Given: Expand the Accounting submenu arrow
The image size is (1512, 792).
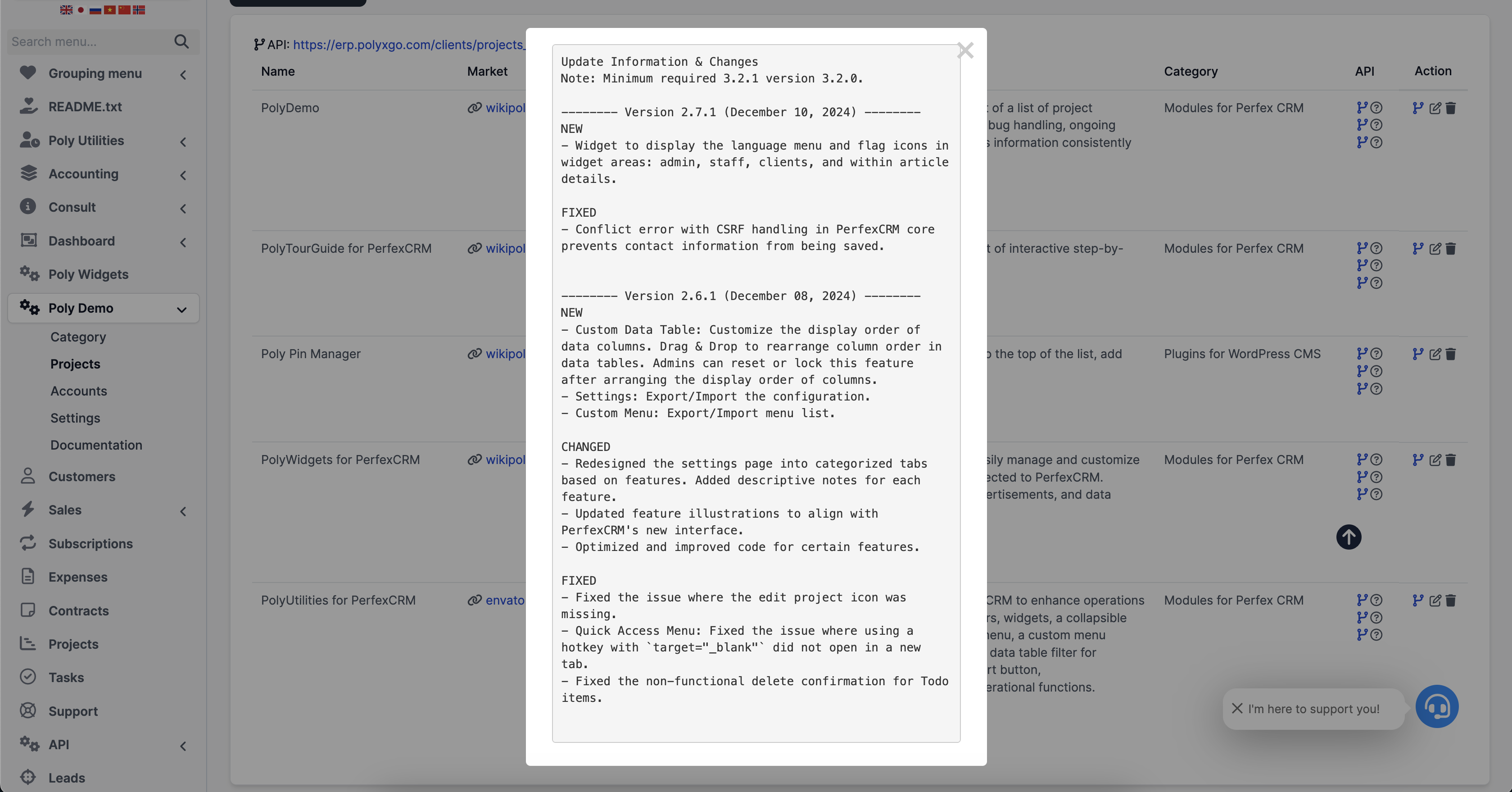Looking at the screenshot, I should pos(183,176).
